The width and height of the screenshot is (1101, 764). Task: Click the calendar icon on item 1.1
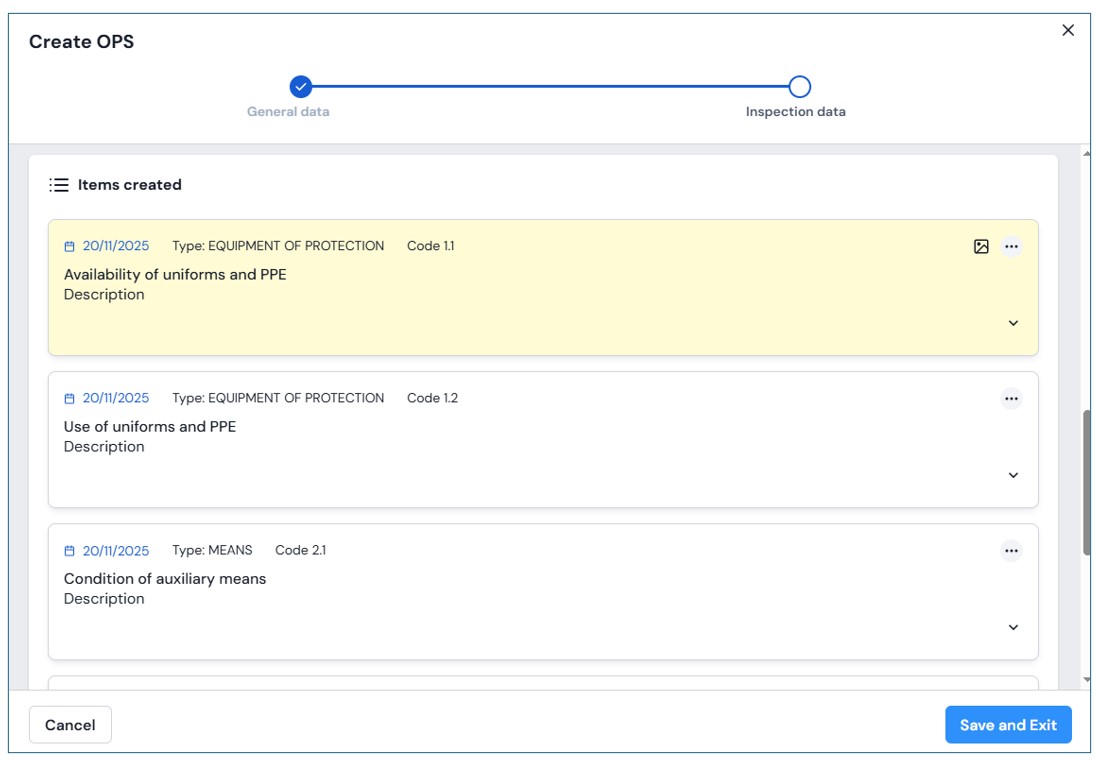(70, 247)
